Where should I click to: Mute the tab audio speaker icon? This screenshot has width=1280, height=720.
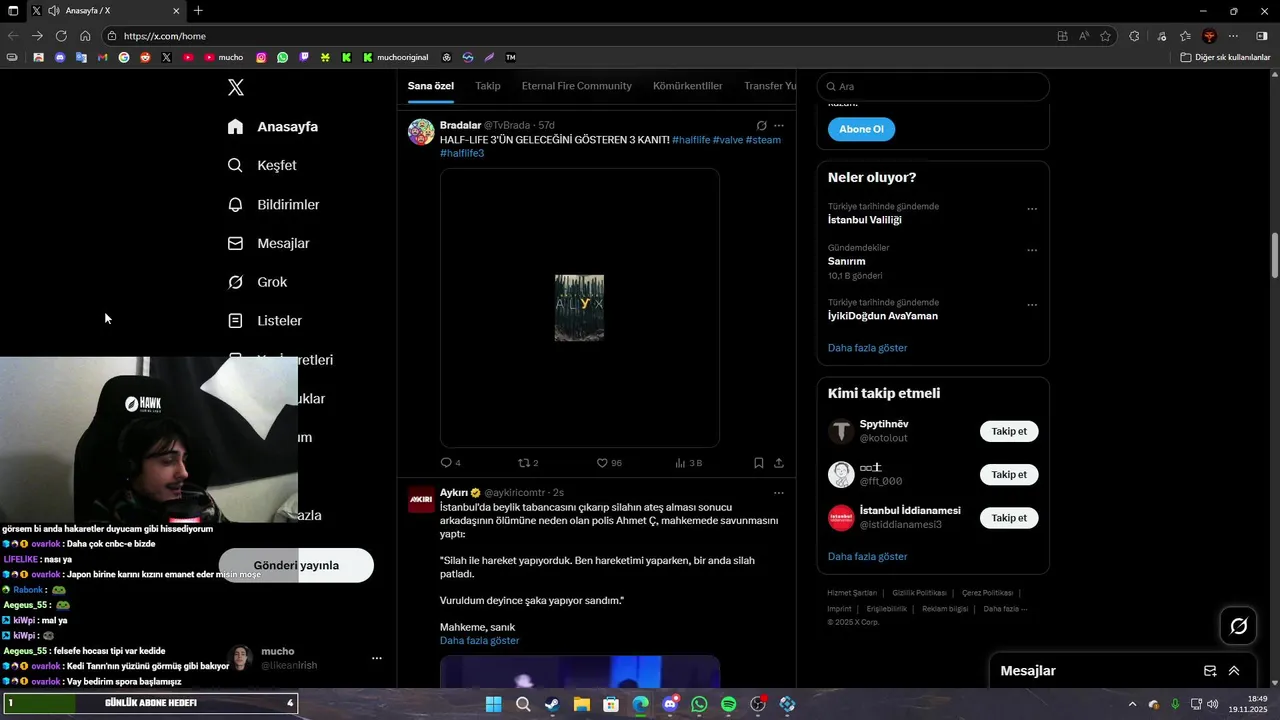tap(53, 11)
